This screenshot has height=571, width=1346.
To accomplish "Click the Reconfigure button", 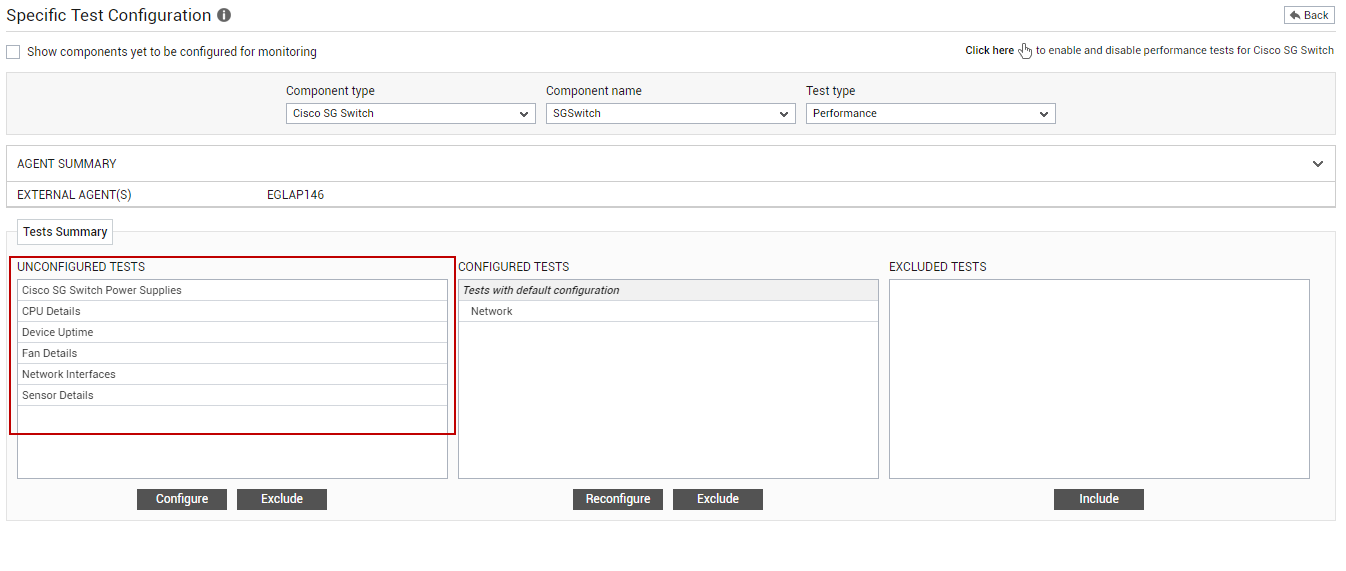I will coord(618,499).
